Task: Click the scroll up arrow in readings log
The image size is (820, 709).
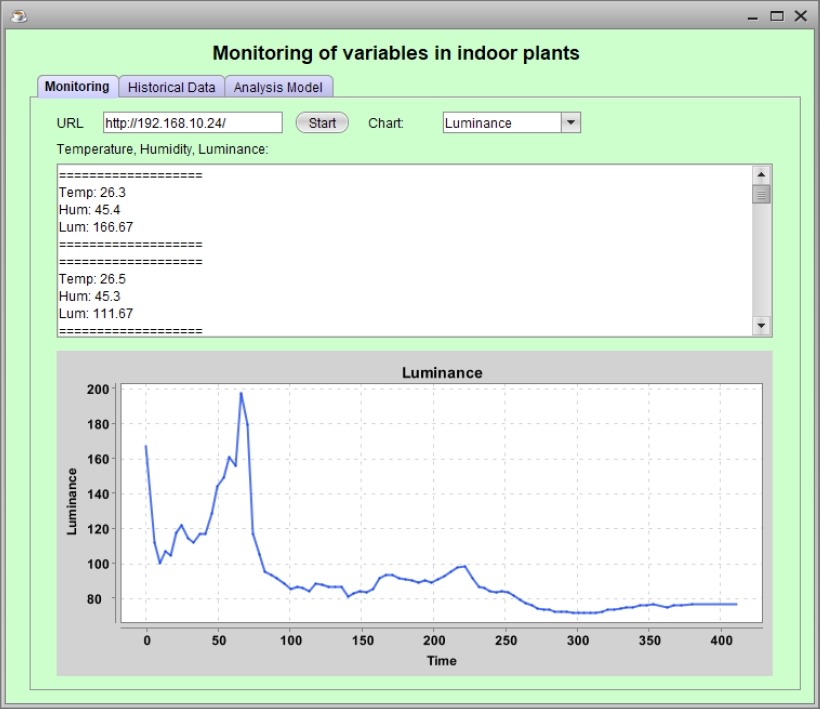Action: pyautogui.click(x=761, y=174)
